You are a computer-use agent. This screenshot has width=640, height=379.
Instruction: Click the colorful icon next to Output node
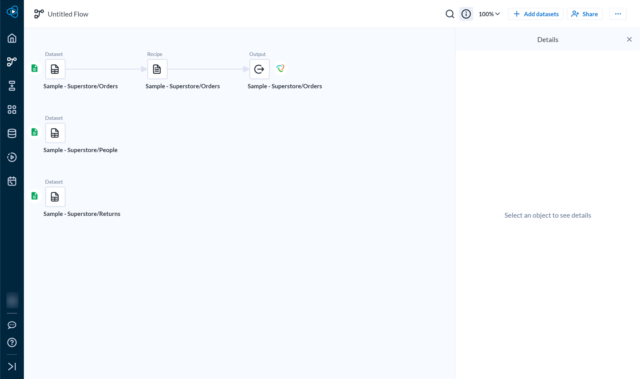point(280,68)
